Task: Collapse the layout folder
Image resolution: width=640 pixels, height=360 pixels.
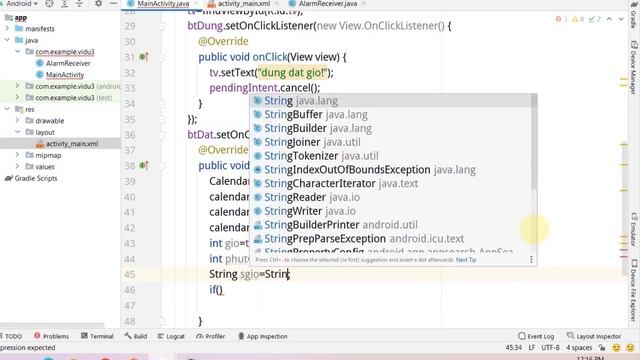Action: click(18, 132)
